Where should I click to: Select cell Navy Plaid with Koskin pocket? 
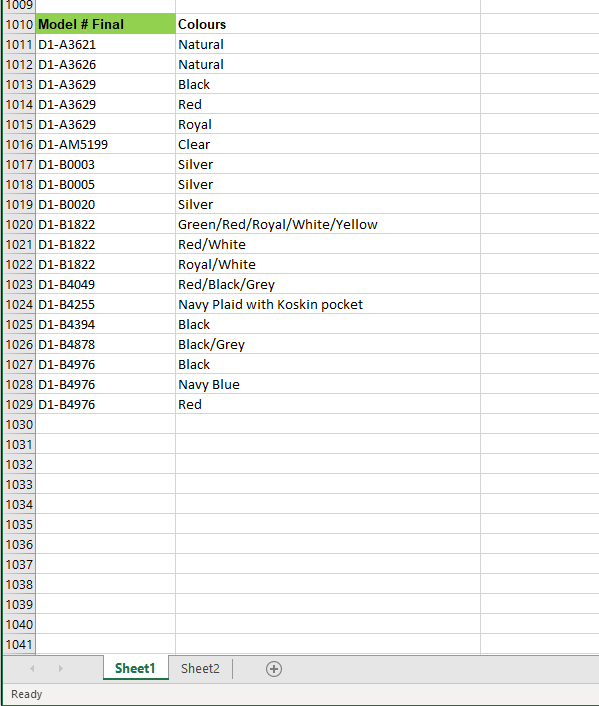pyautogui.click(x=328, y=304)
